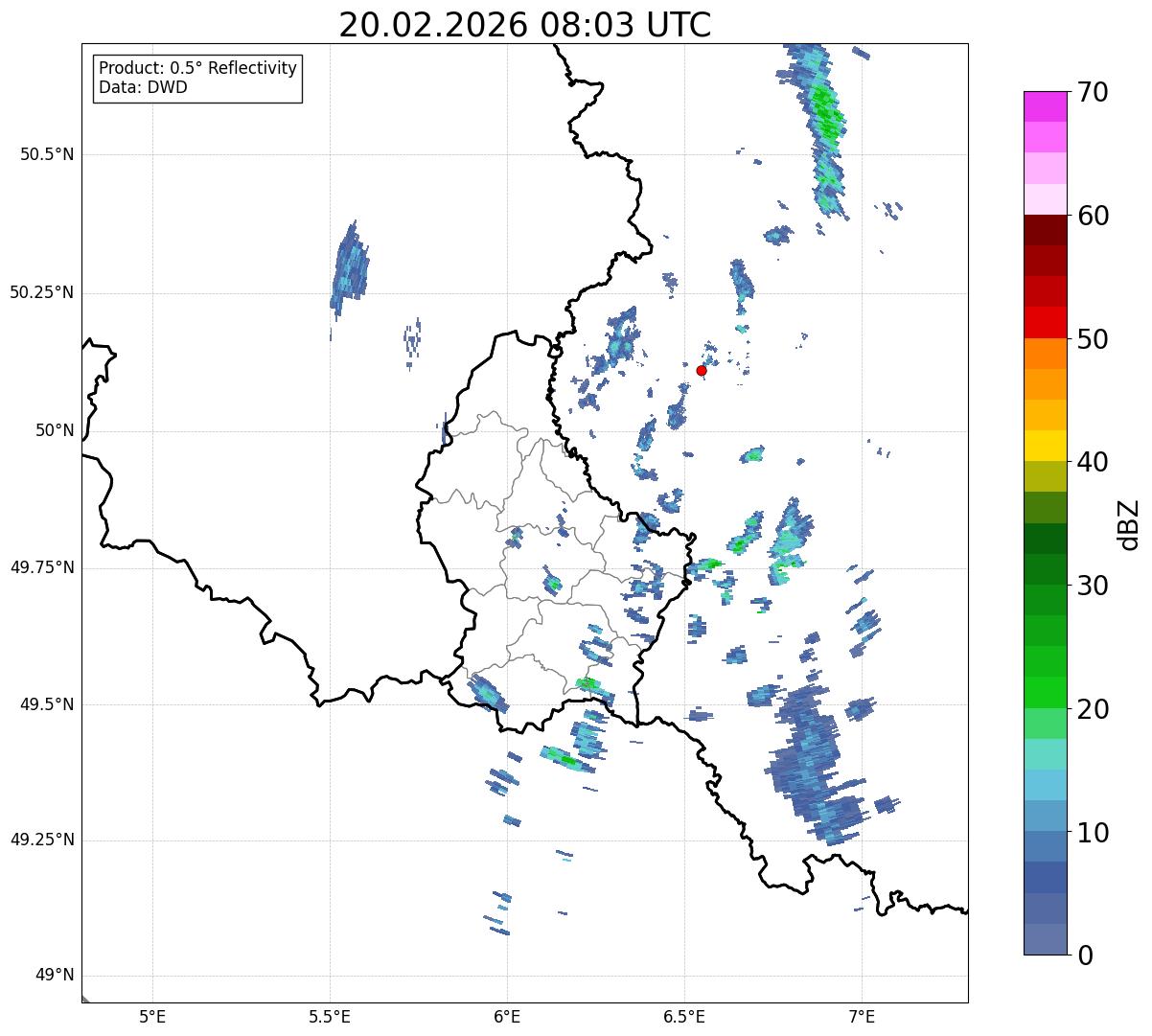Screen dimensions: 1152x1036
Task: Click the 'Product: 0.5° Reflectivity' label
Action: [x=198, y=69]
